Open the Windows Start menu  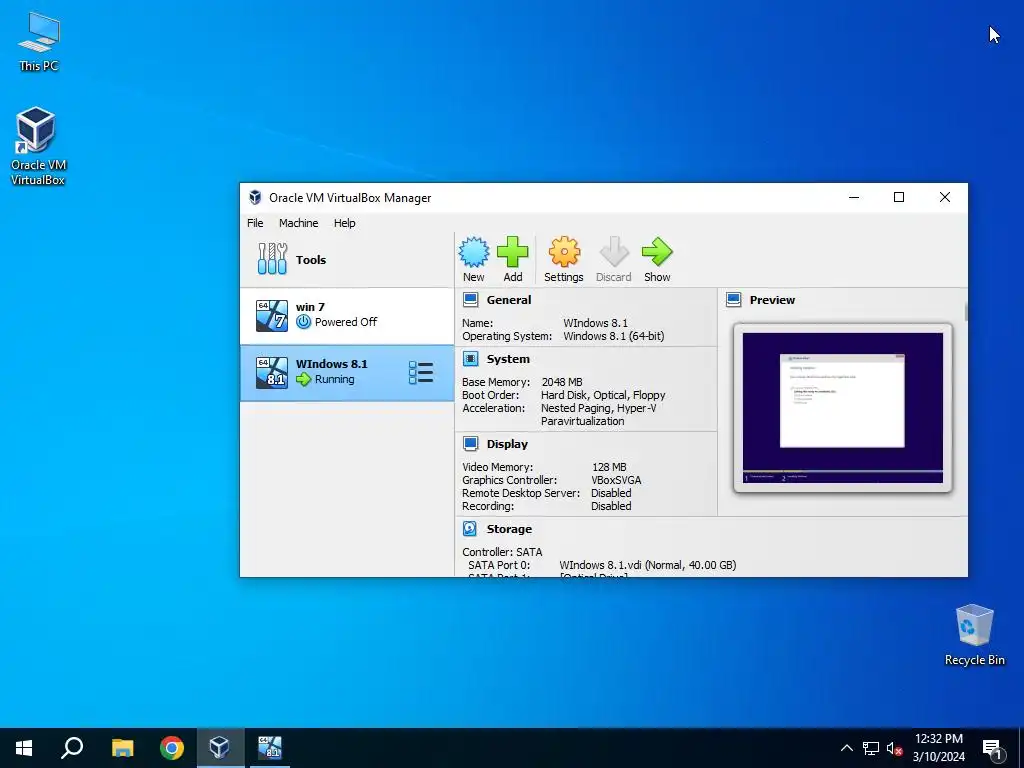[x=24, y=748]
